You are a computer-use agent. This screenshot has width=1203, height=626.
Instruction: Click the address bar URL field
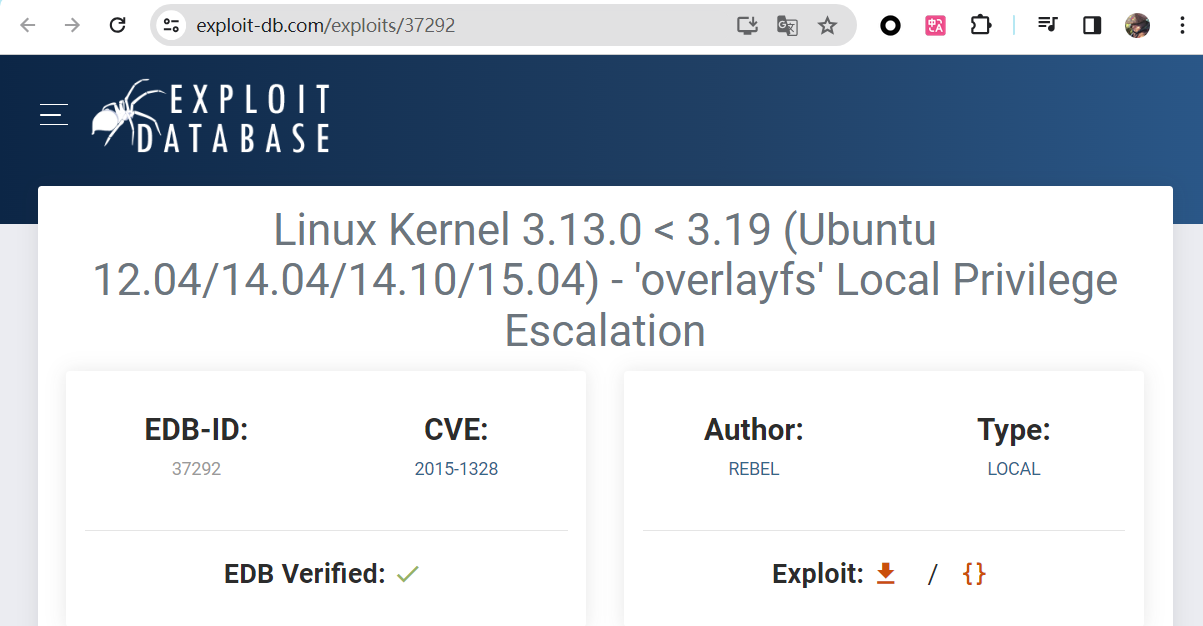tap(450, 26)
